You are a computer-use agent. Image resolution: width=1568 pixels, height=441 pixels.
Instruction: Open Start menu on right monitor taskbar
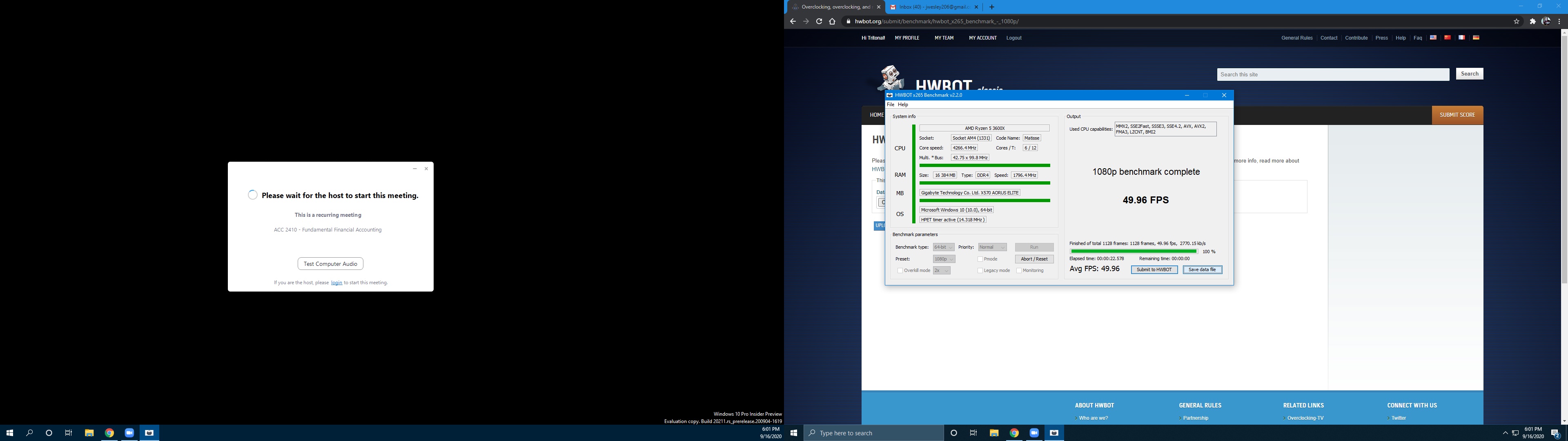tap(794, 433)
